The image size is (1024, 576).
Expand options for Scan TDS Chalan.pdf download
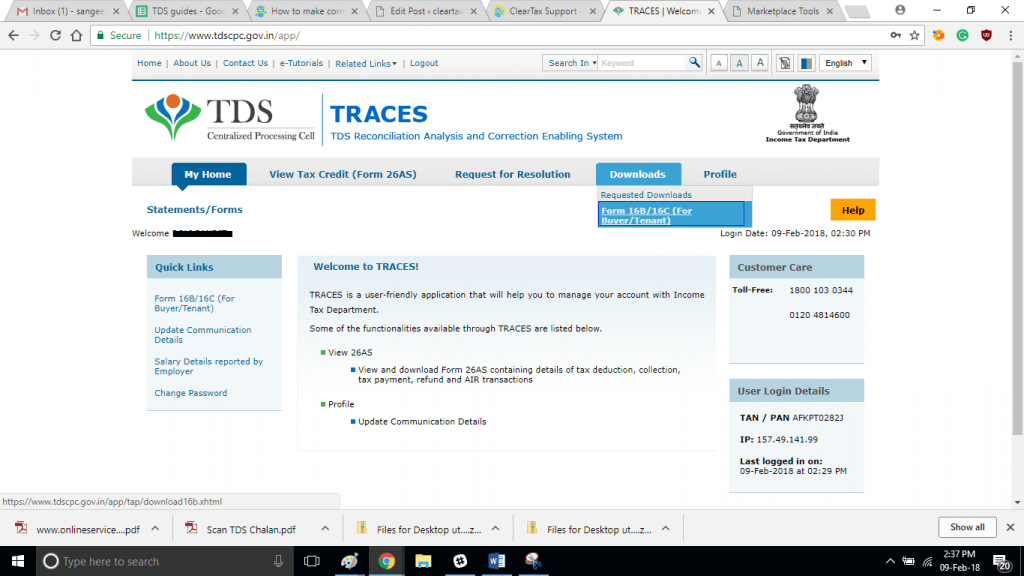325,529
